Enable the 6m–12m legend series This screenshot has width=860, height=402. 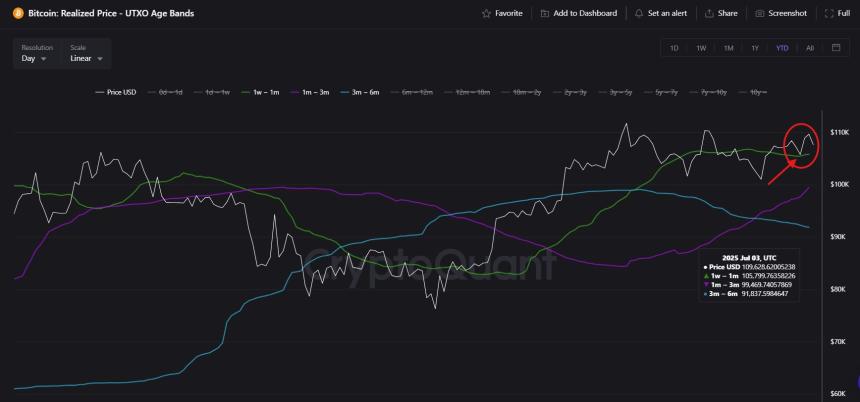click(411, 92)
